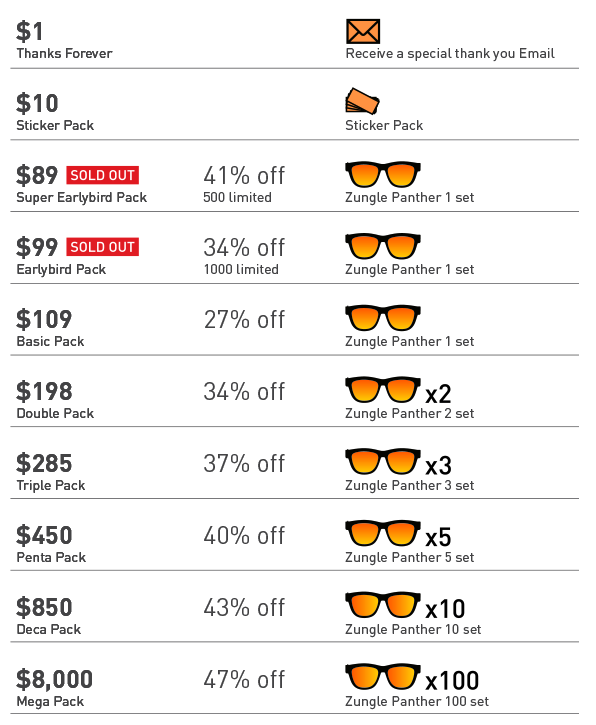Click sunglasses icon in Earlybird Pack row
The height and width of the screenshot is (725, 596).
click(x=383, y=246)
